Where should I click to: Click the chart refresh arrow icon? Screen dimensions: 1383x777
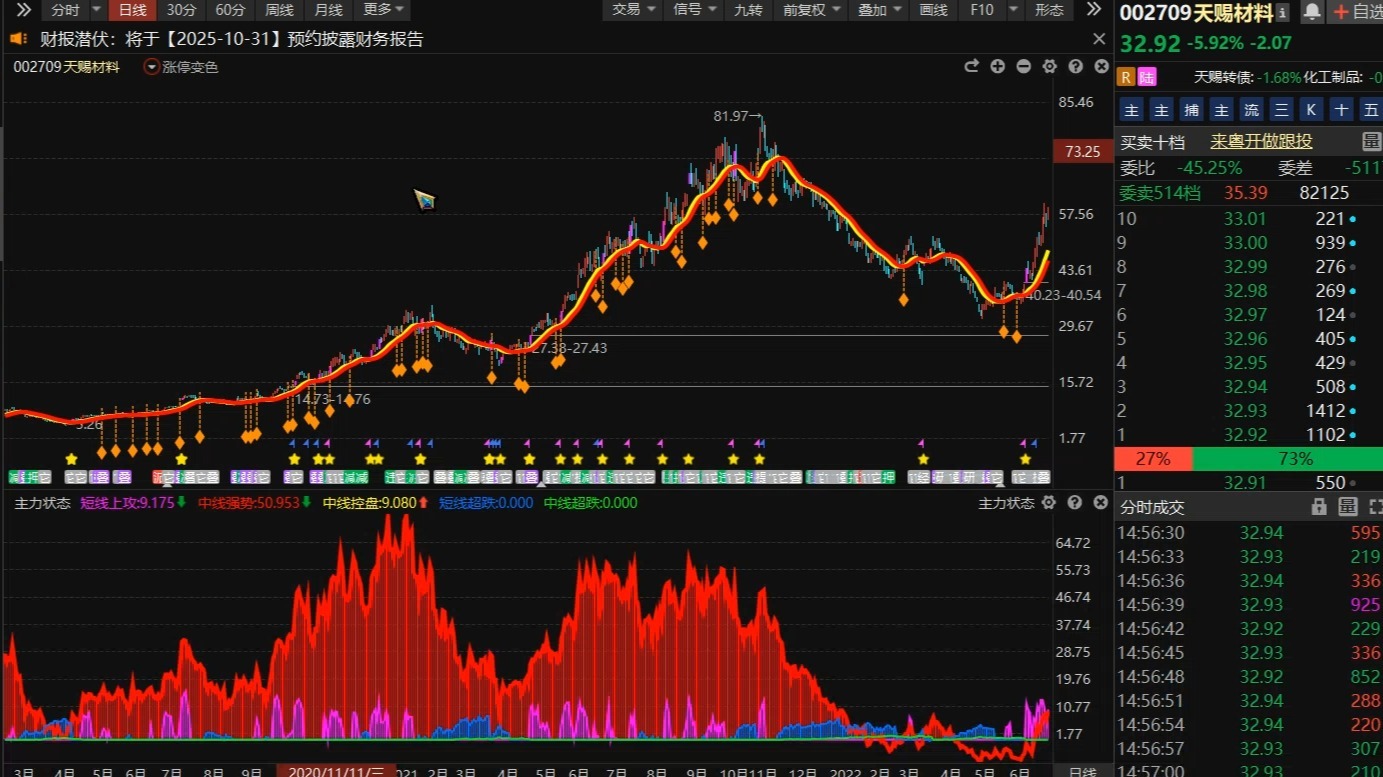tap(971, 66)
